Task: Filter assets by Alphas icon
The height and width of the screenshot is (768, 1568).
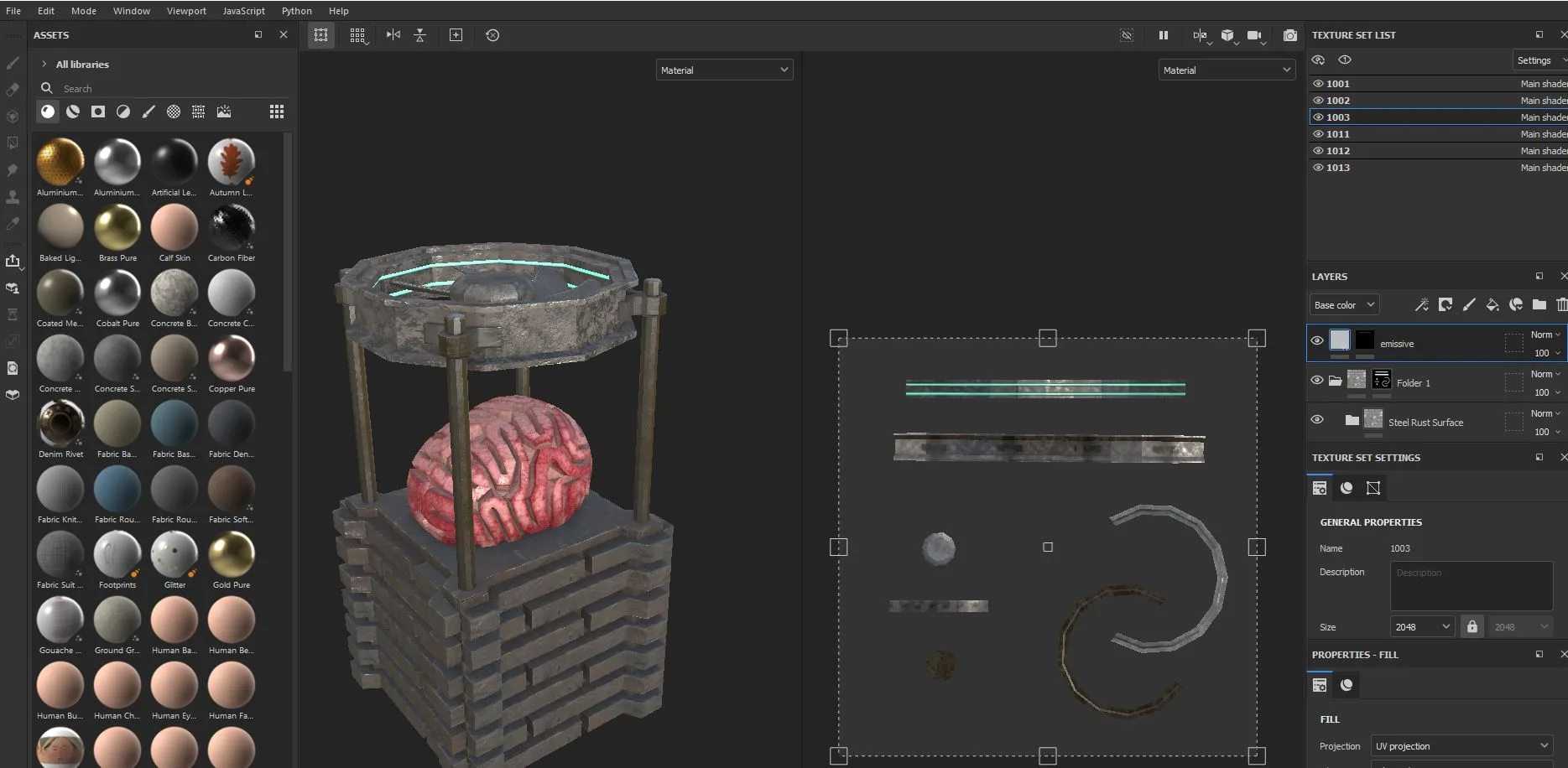Action: point(174,112)
